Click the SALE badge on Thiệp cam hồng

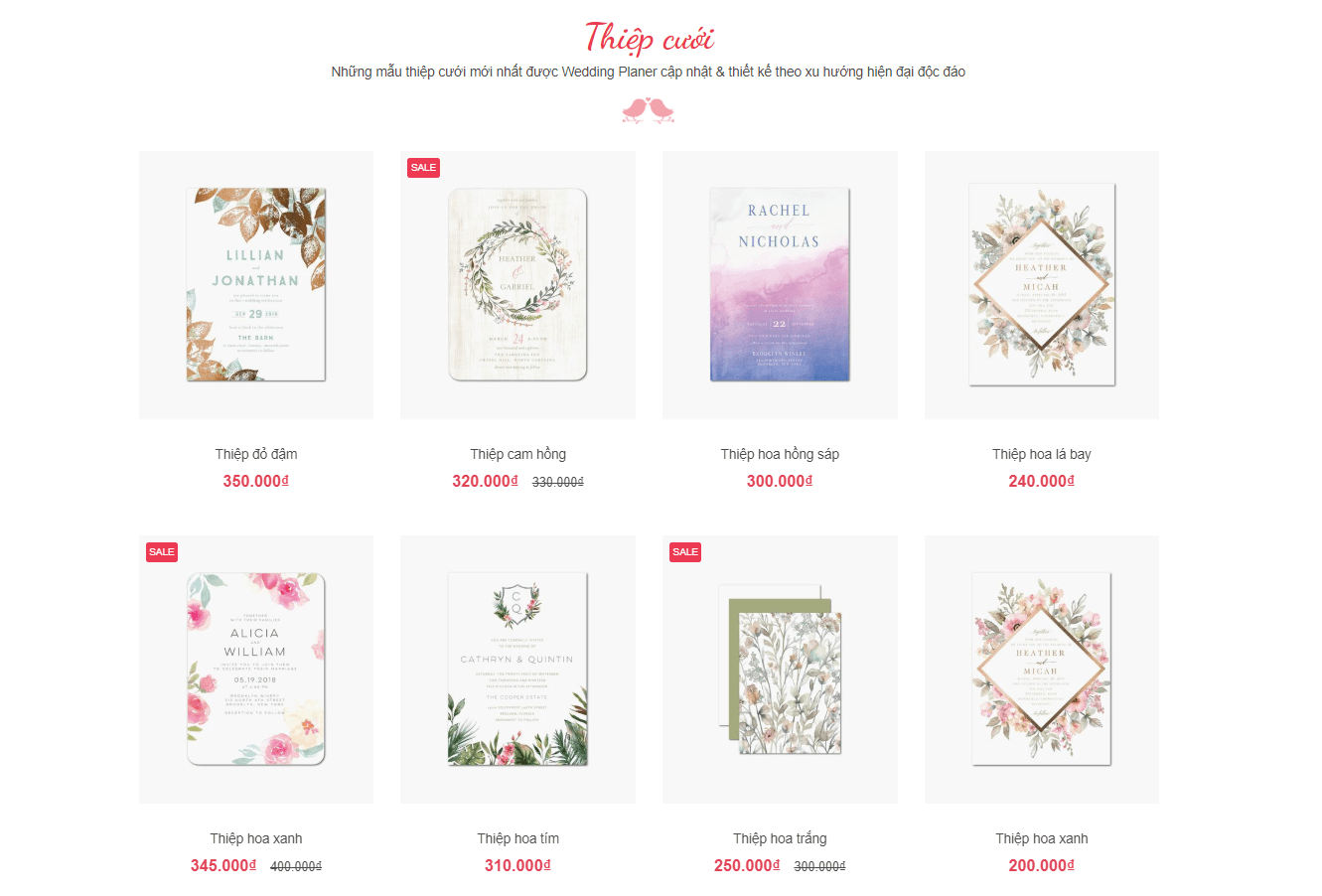[x=423, y=168]
